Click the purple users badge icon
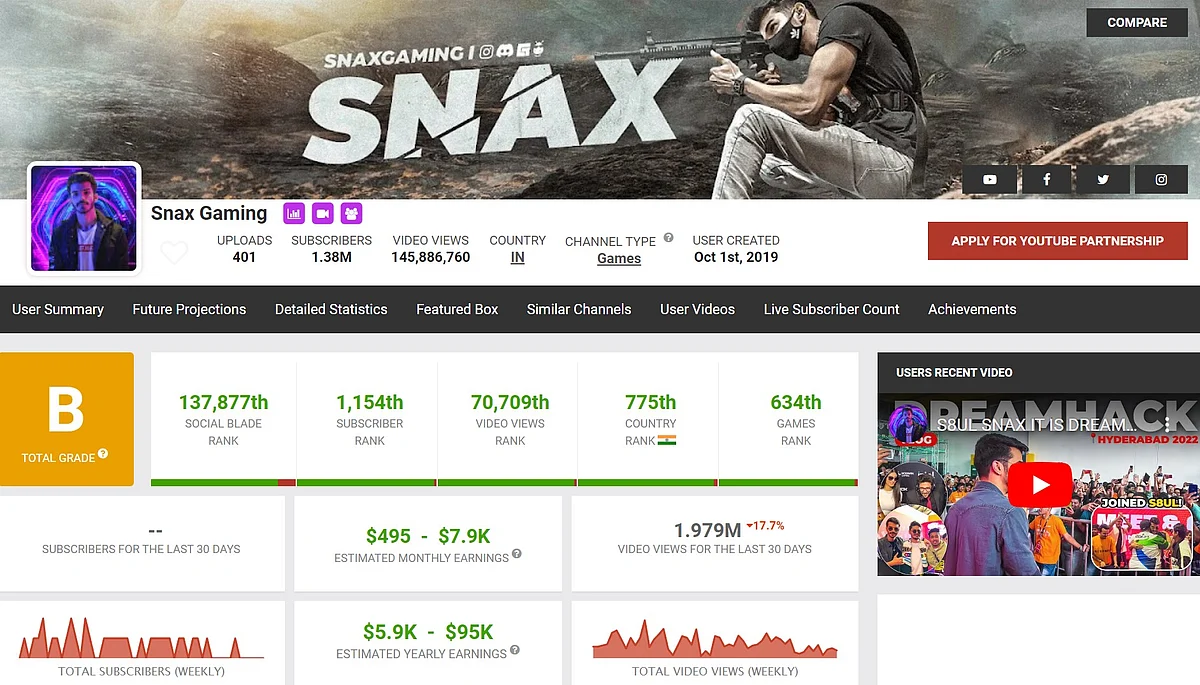This screenshot has width=1200, height=685. (x=351, y=213)
